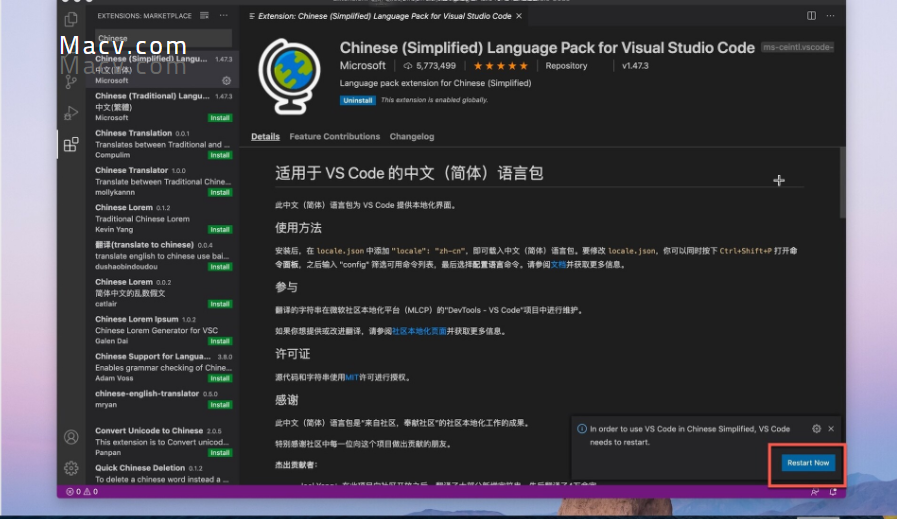Click the Microsoft publisher name
This screenshot has width=897, height=519.
click(363, 66)
